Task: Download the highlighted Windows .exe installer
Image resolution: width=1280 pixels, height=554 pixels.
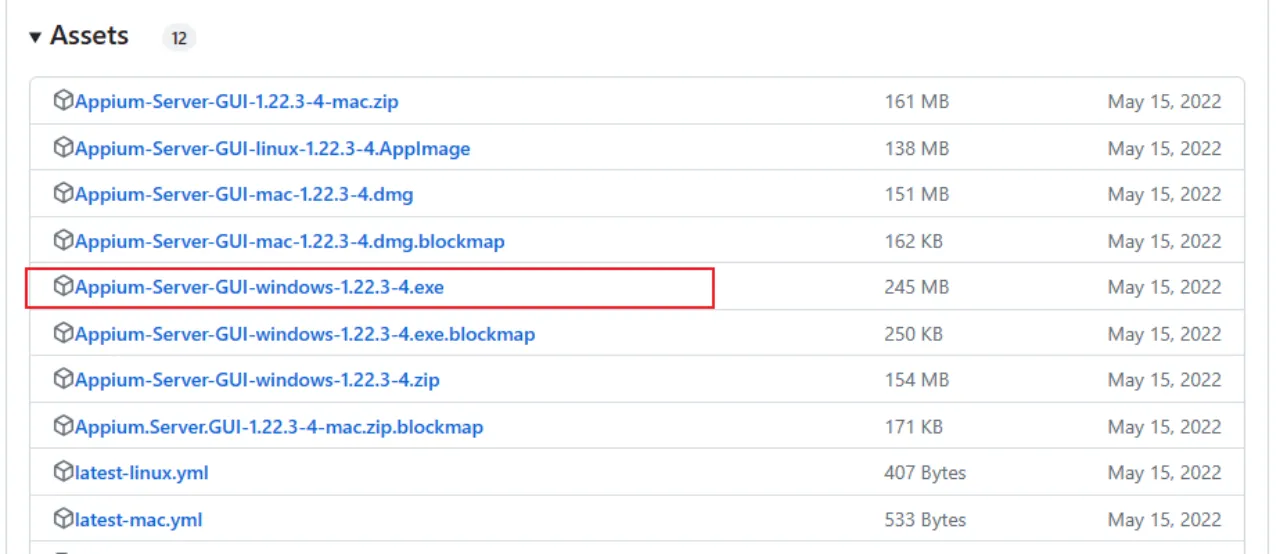Action: 259,288
